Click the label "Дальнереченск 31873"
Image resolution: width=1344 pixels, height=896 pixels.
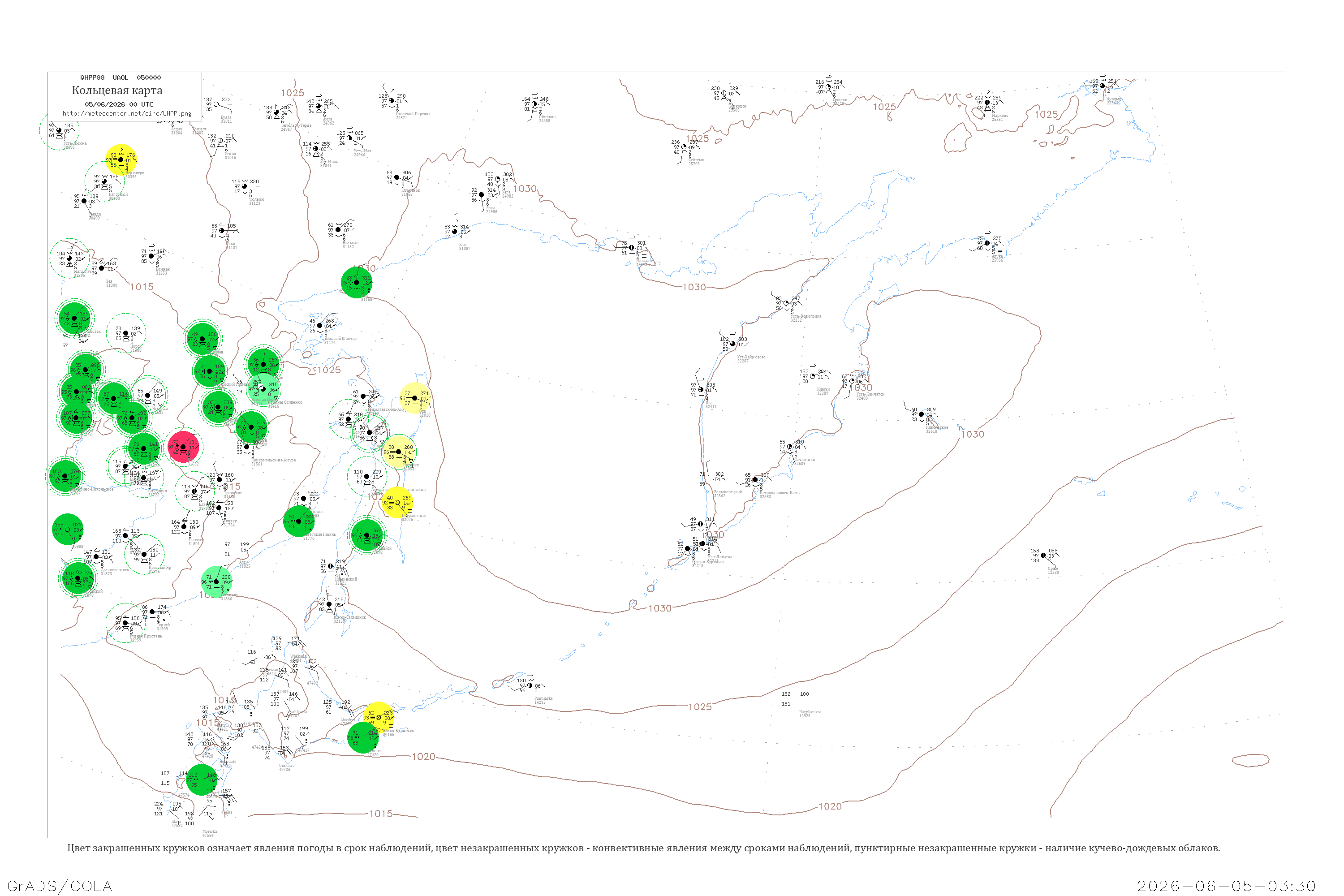pos(114,572)
